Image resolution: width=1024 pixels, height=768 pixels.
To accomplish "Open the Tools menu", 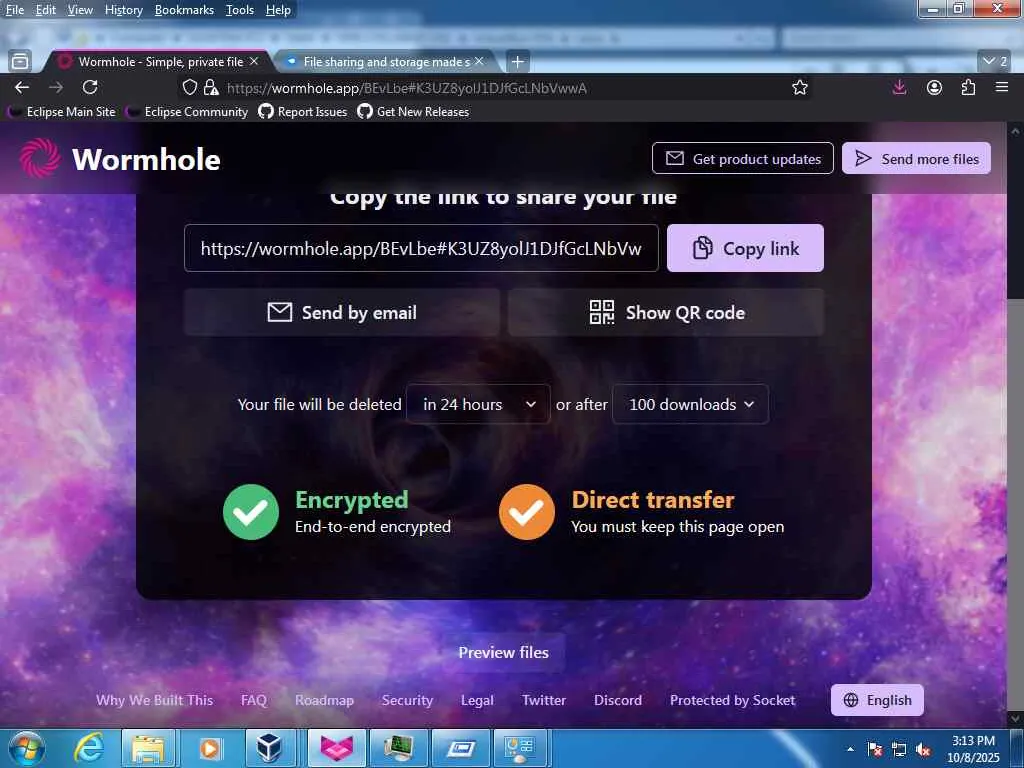I will coord(240,10).
